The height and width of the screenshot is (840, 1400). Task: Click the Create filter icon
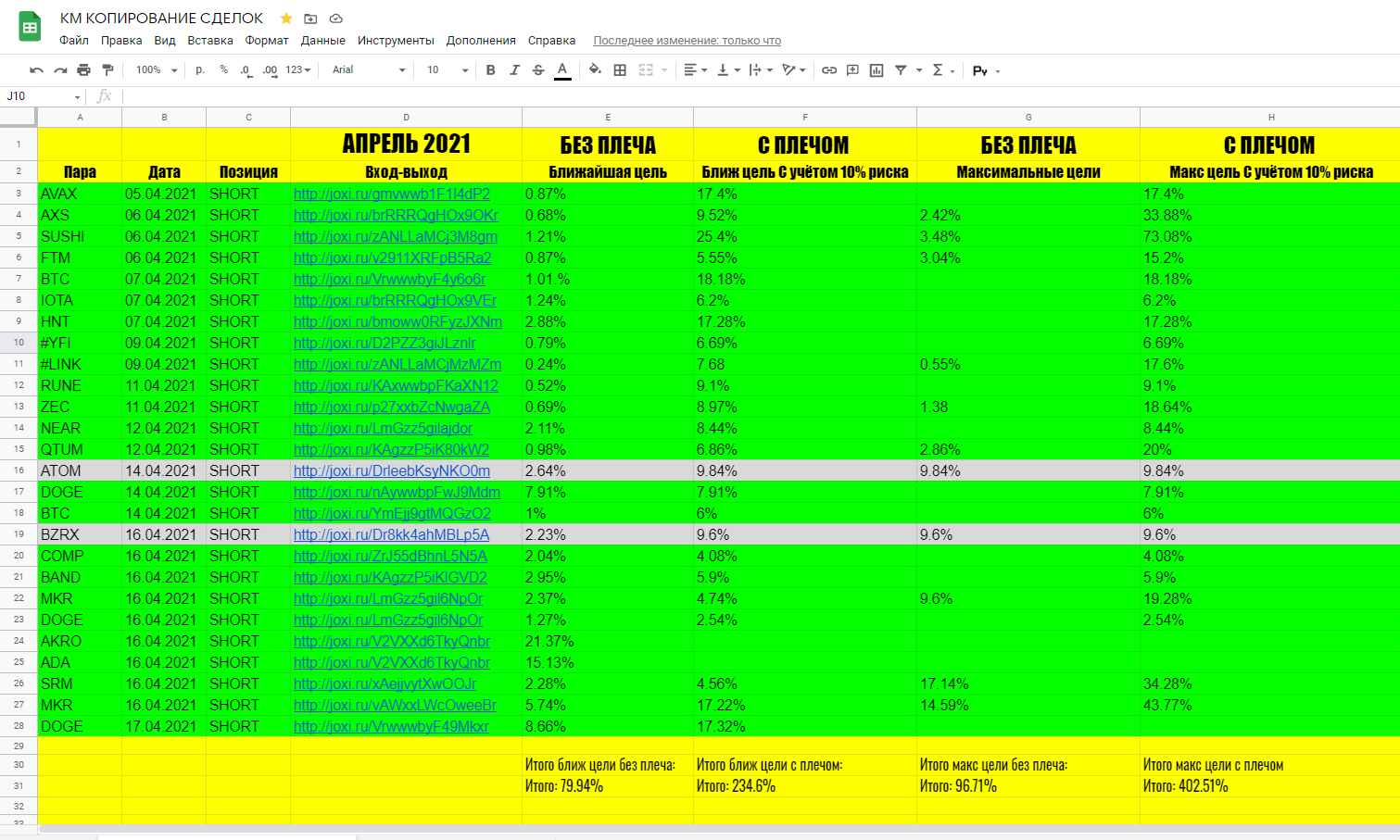tap(901, 70)
